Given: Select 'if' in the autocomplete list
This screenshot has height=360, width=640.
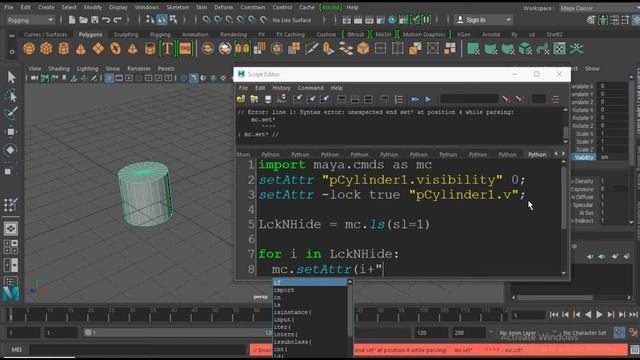Looking at the screenshot, I should [310, 282].
